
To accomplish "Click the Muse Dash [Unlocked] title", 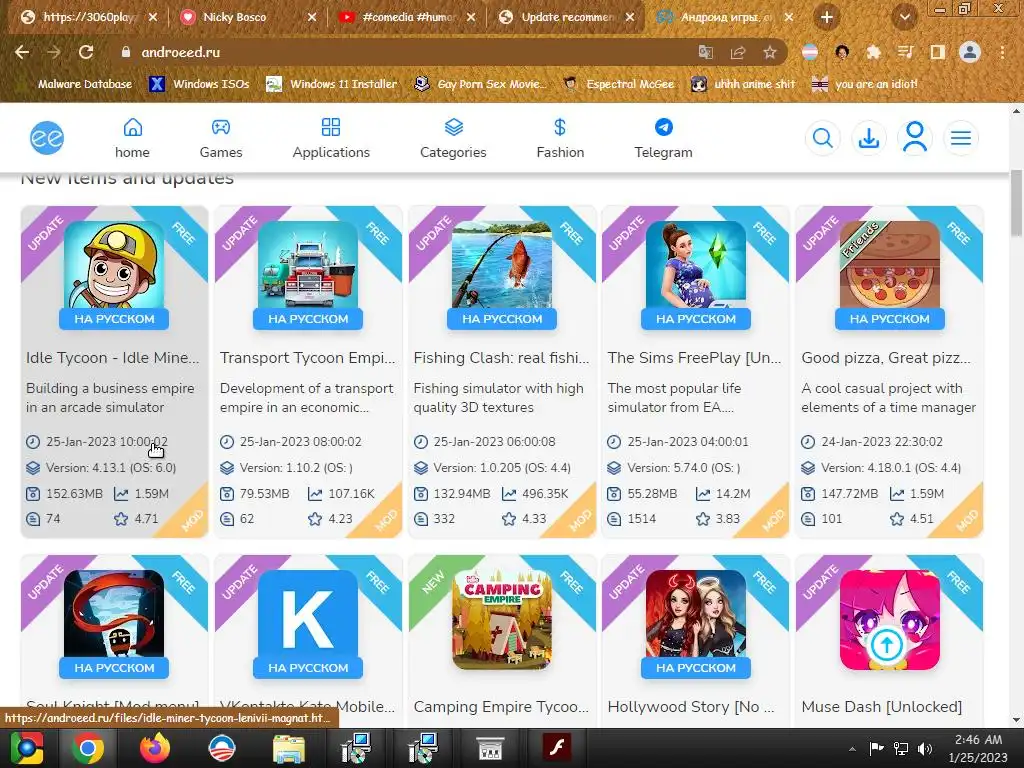I will [x=882, y=707].
